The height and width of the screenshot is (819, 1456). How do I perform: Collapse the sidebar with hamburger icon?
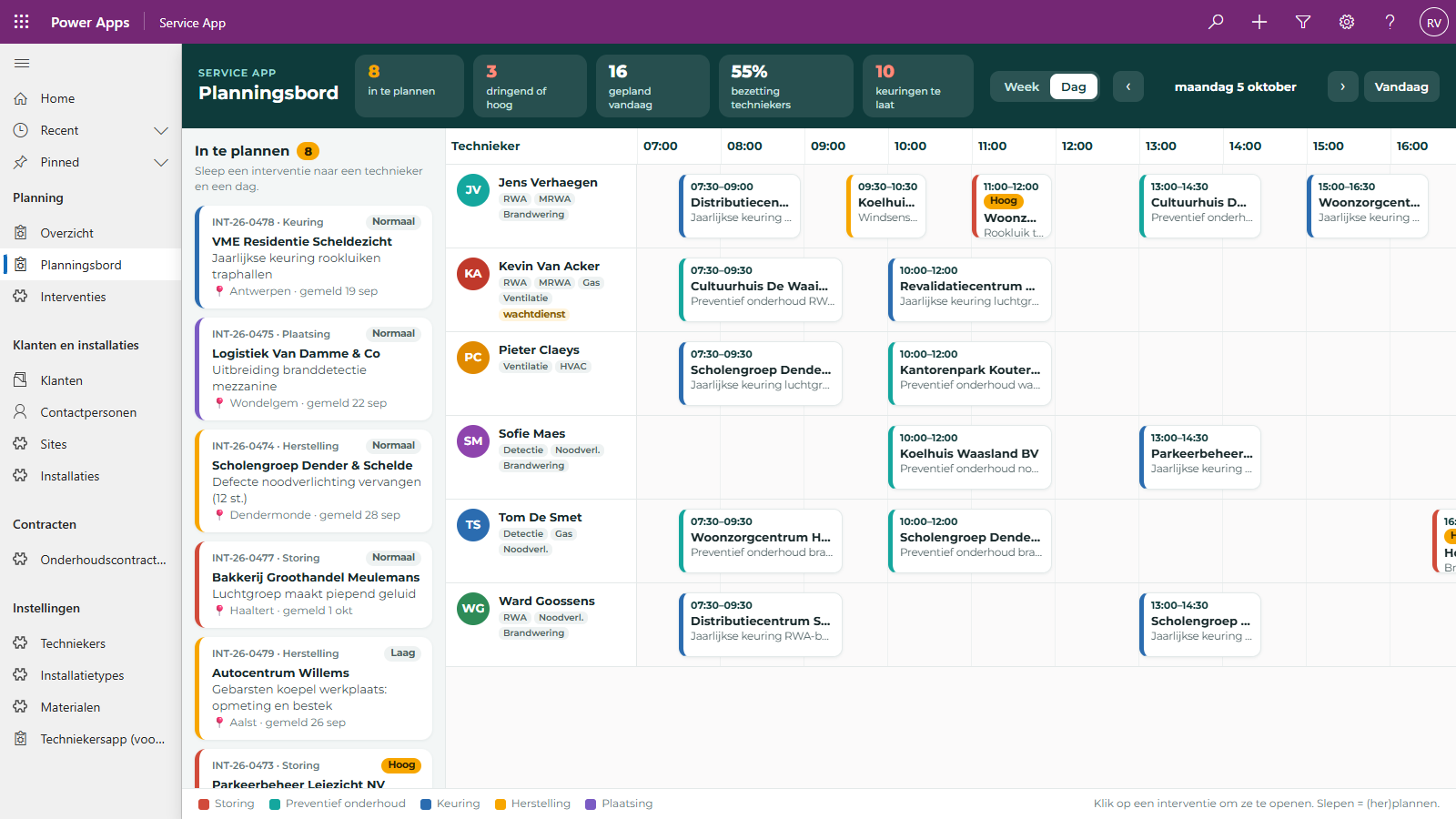click(x=22, y=63)
